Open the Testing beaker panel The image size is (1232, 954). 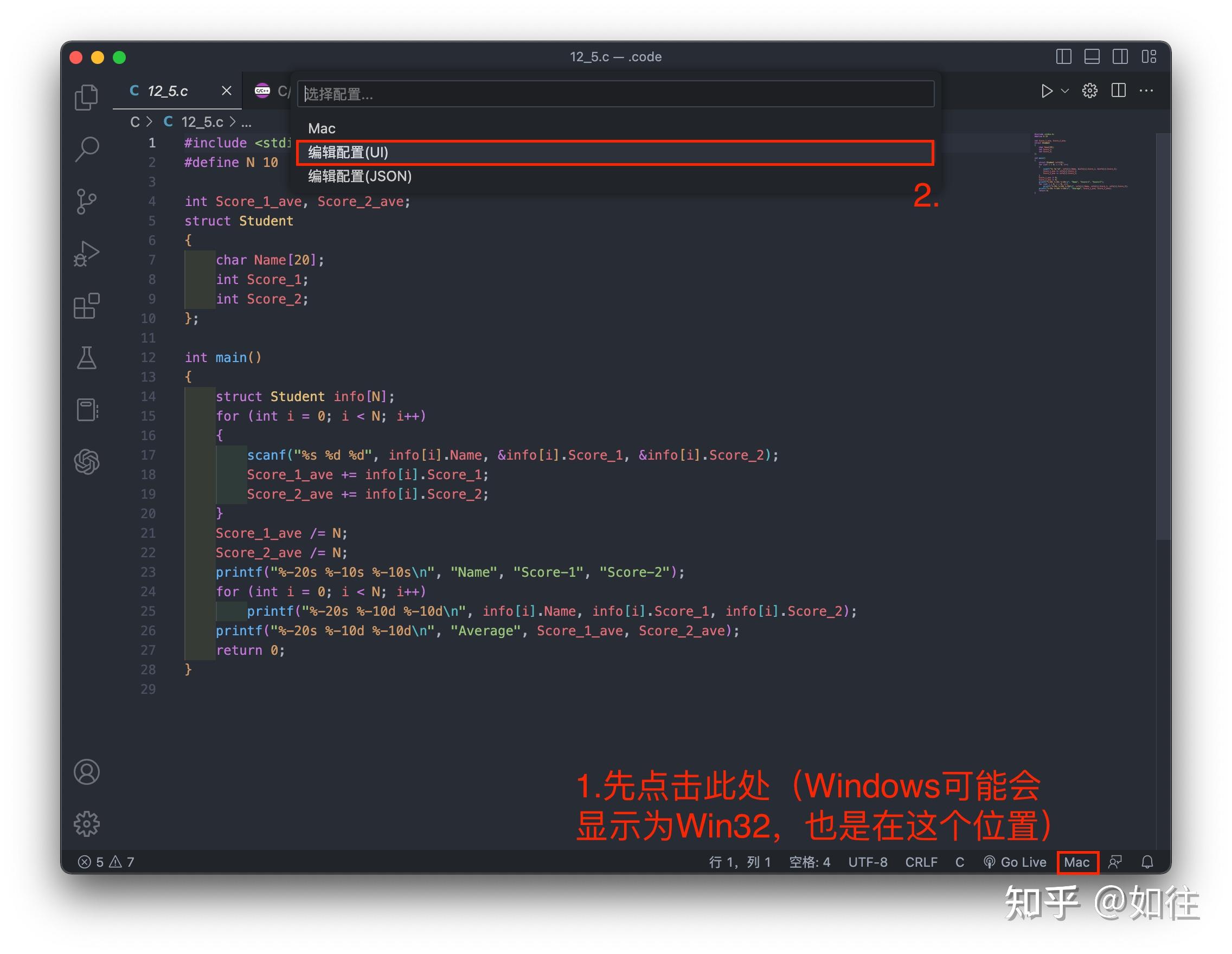tap(87, 359)
